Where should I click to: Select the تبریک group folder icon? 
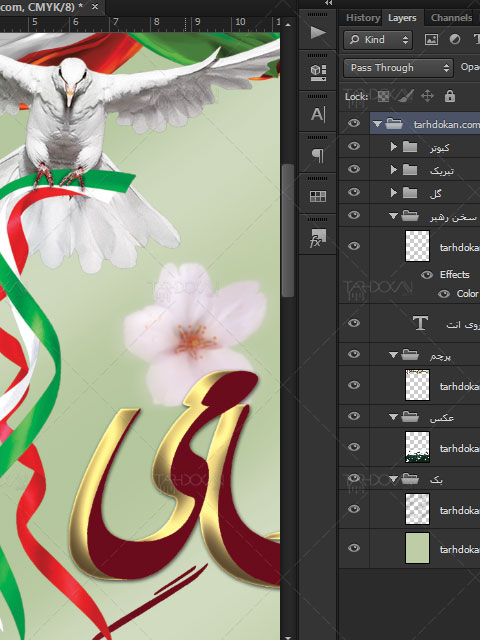[x=410, y=169]
